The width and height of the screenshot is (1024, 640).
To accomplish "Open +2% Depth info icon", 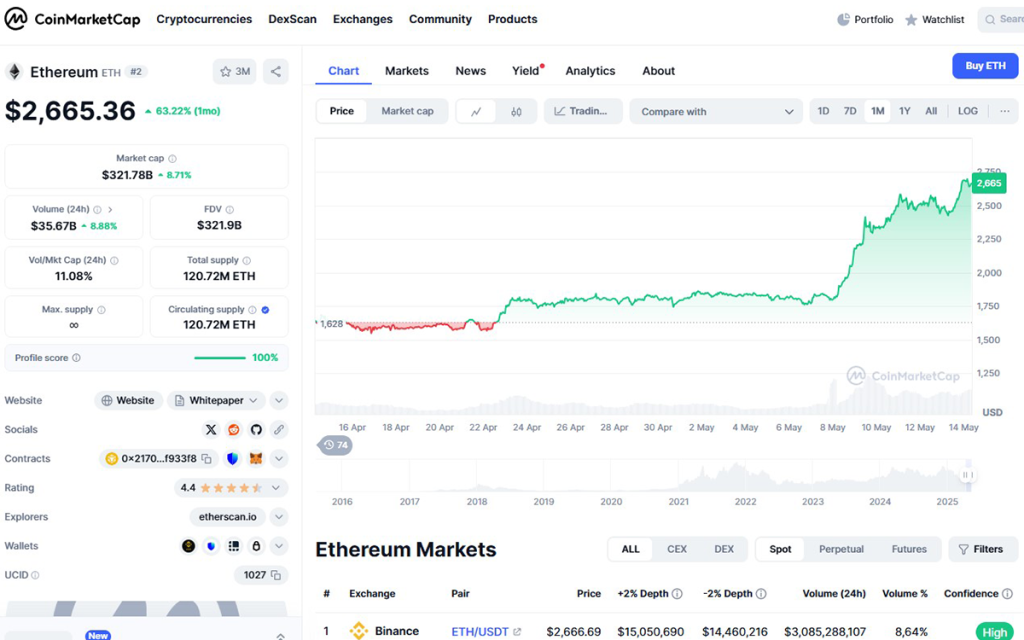I will 677,594.
